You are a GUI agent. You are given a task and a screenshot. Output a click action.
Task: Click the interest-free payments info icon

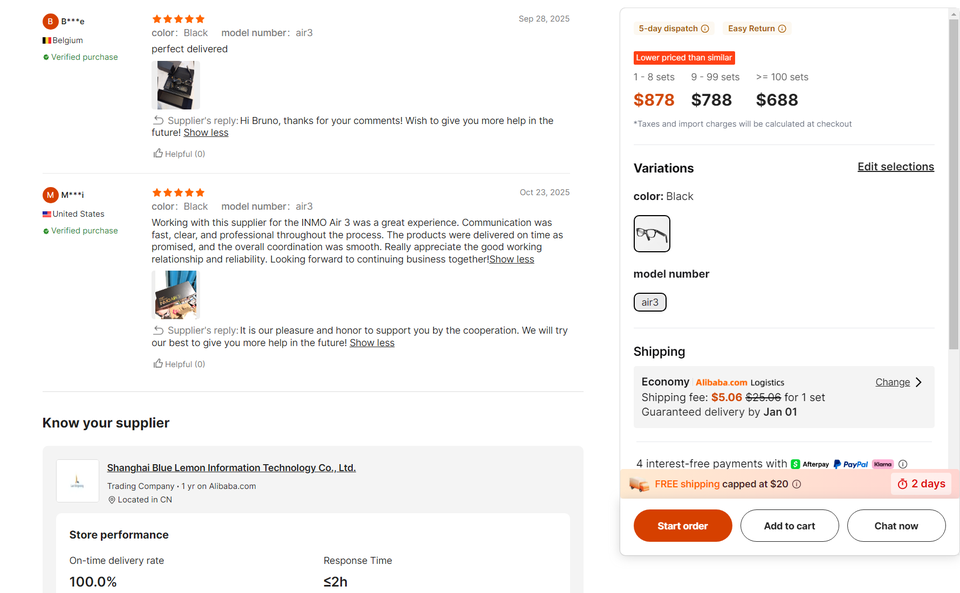[903, 464]
